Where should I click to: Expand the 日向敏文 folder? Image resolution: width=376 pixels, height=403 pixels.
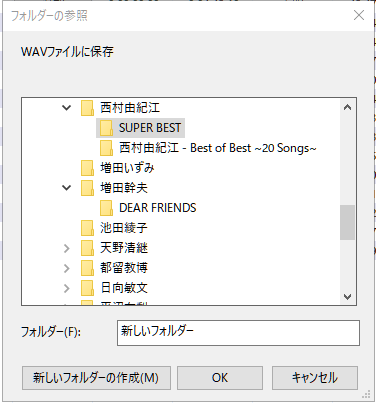click(x=67, y=288)
